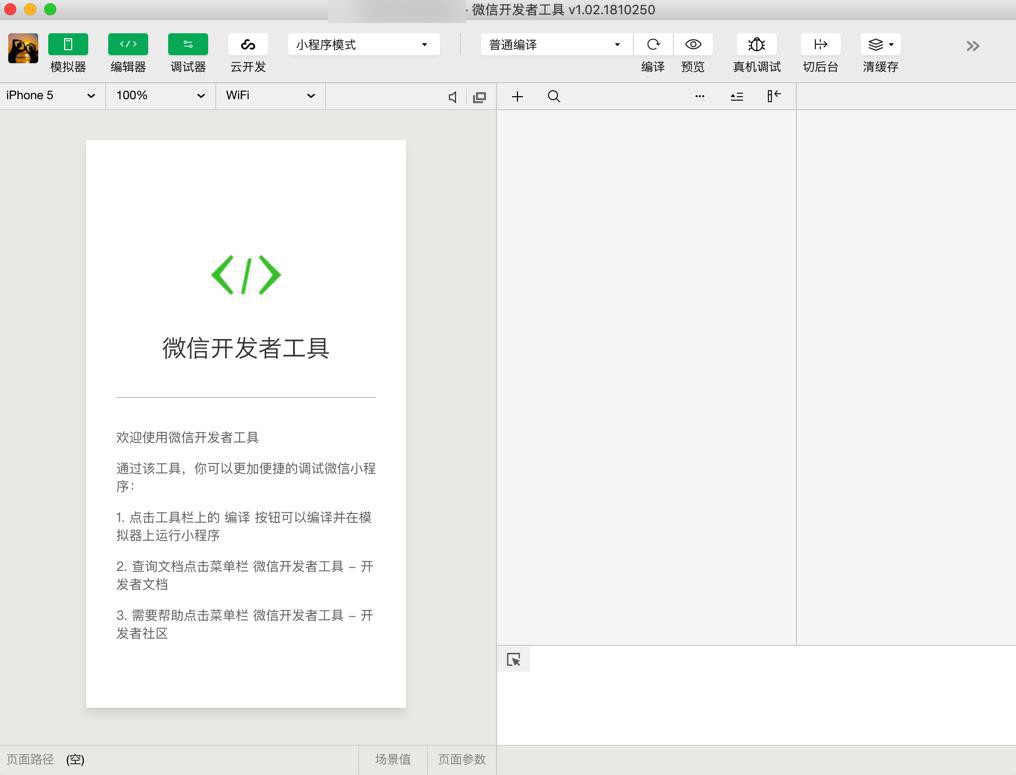Screen dimensions: 1016x775
Task: Hide the file tree sidebar
Action: tap(774, 96)
